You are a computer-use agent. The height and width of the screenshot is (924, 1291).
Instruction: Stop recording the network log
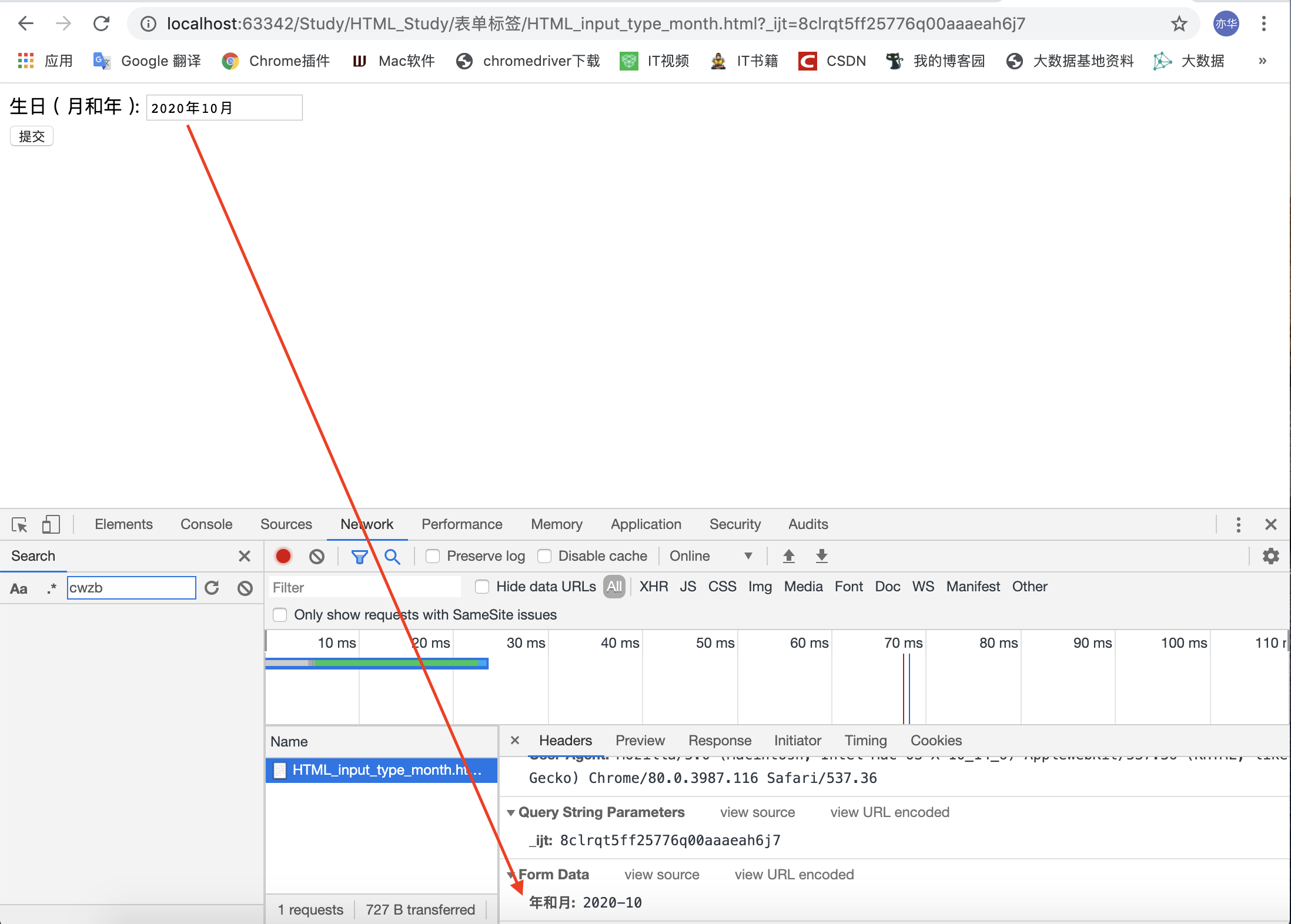[283, 556]
